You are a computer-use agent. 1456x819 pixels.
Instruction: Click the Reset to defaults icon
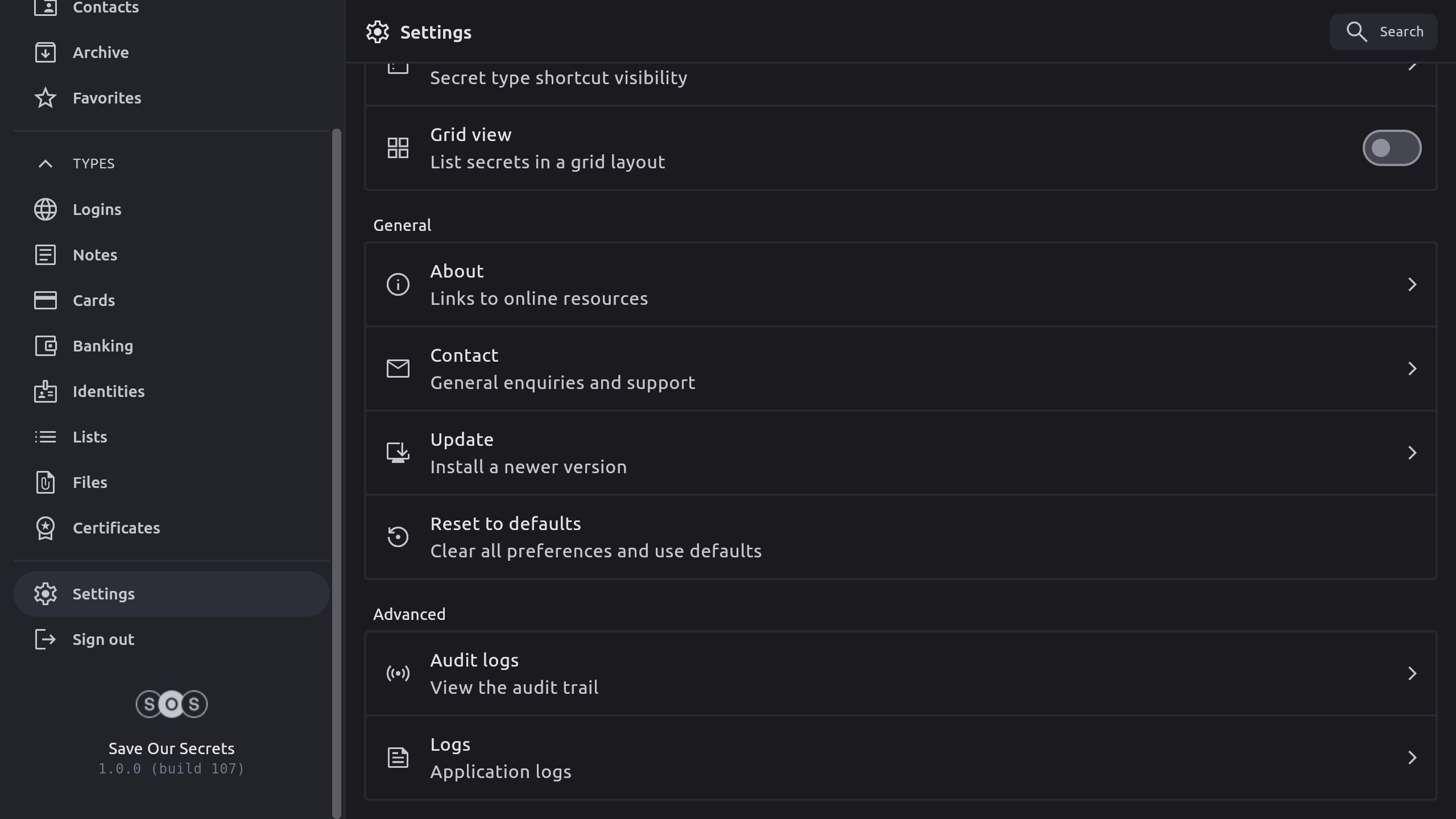pos(398,537)
